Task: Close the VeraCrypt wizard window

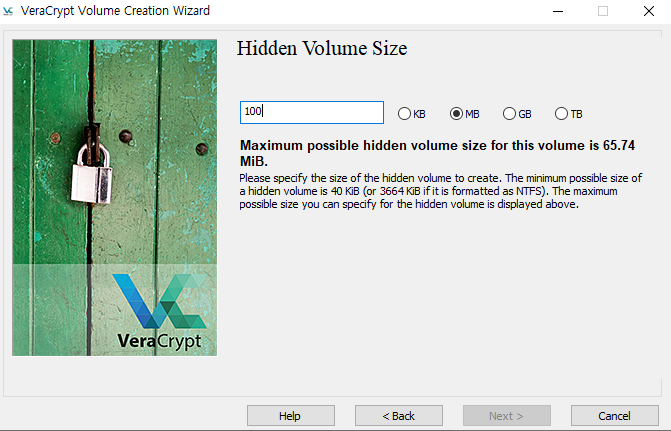Action: pyautogui.click(x=649, y=11)
